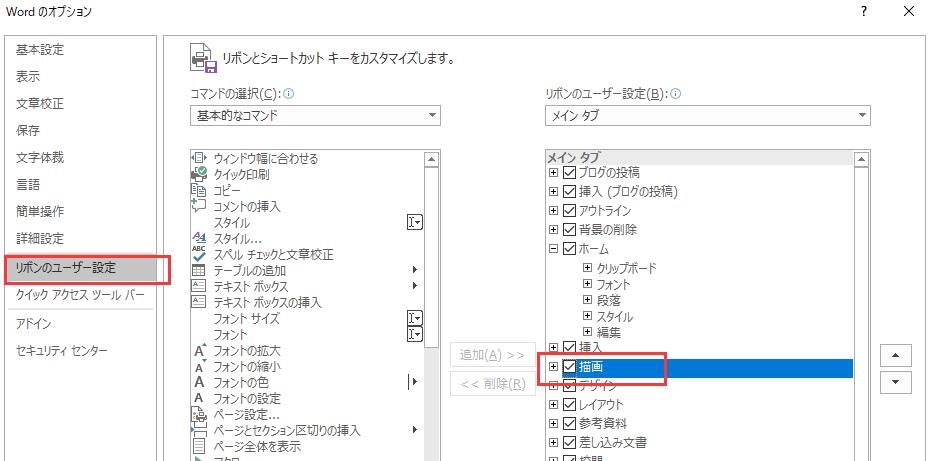Toggle the 参考資料 checkbox
The height and width of the screenshot is (461, 928).
569,424
